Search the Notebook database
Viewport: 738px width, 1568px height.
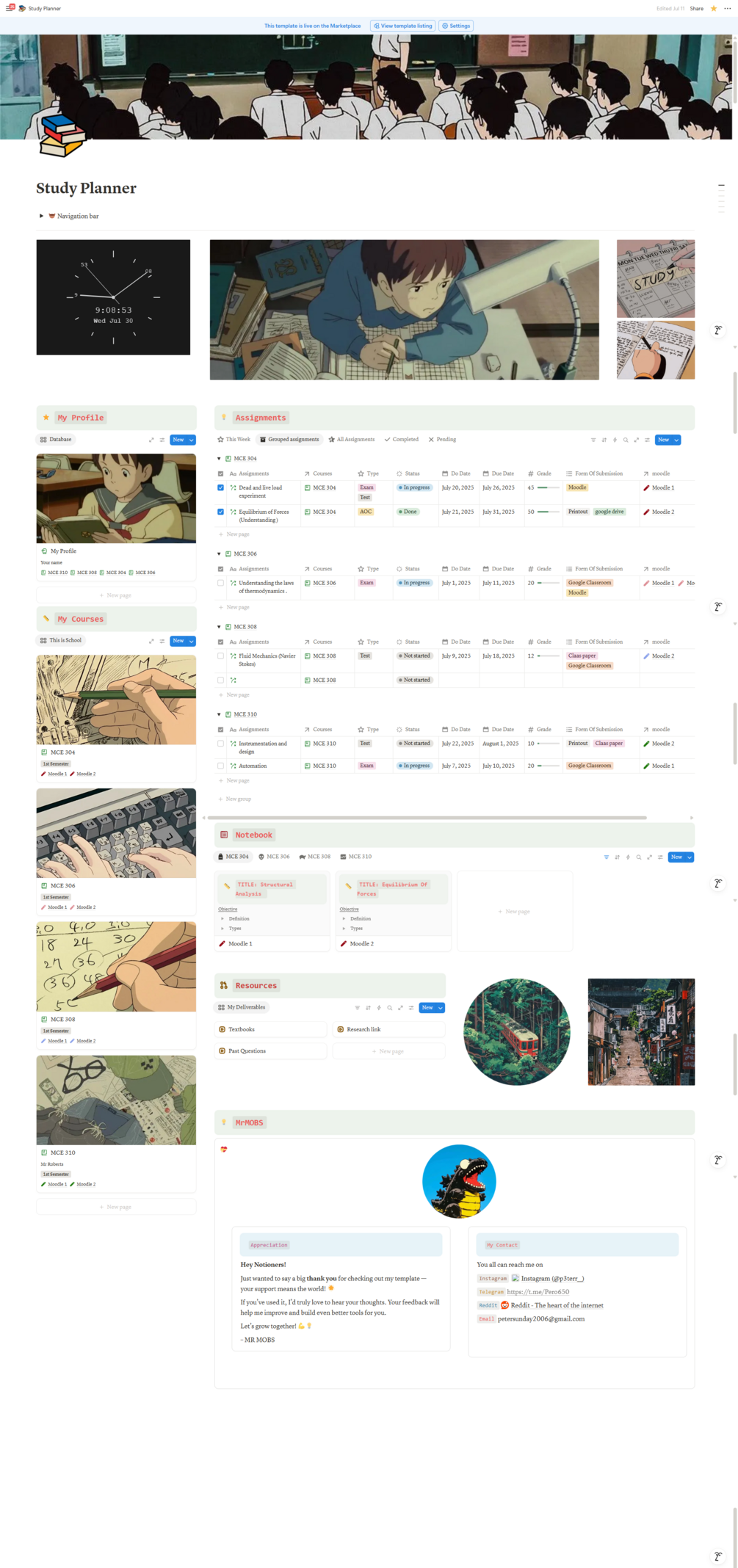tap(639, 857)
